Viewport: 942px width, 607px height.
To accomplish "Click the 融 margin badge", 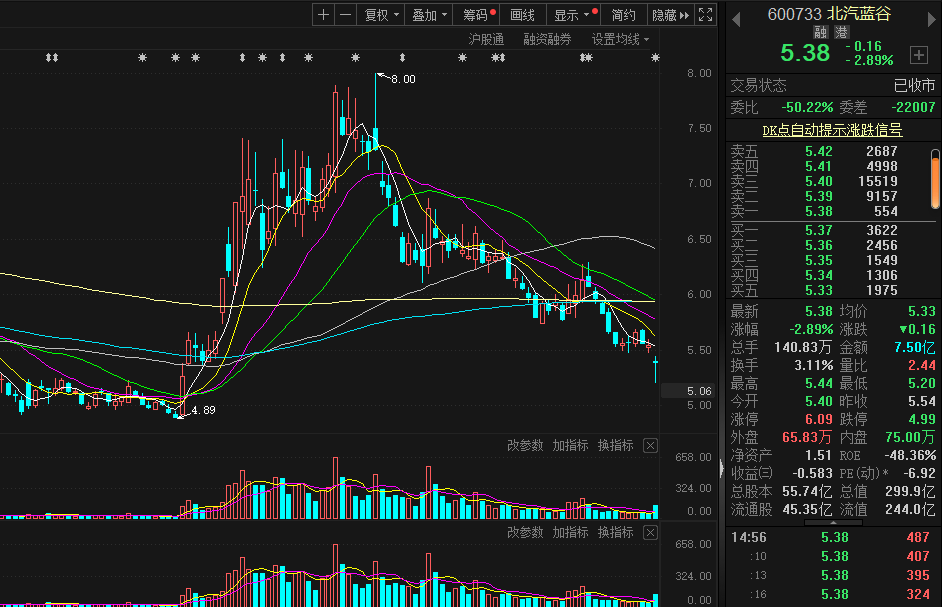I will pyautogui.click(x=820, y=32).
